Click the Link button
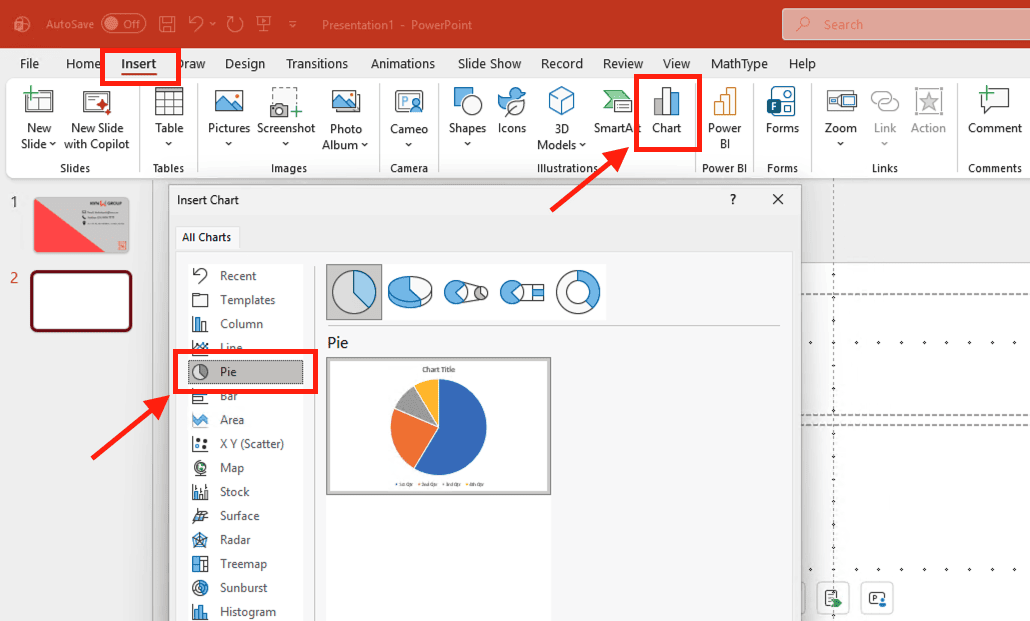 (x=885, y=119)
